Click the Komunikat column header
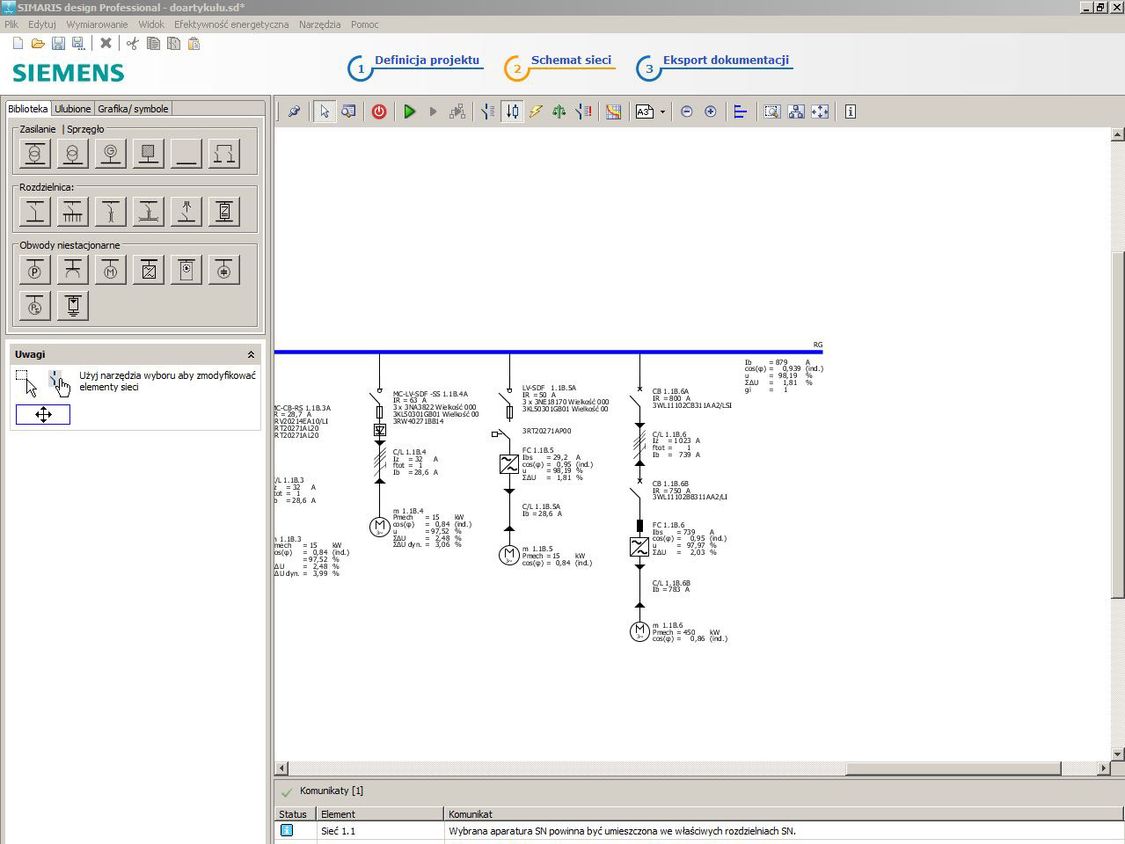1125x844 pixels. (783, 814)
